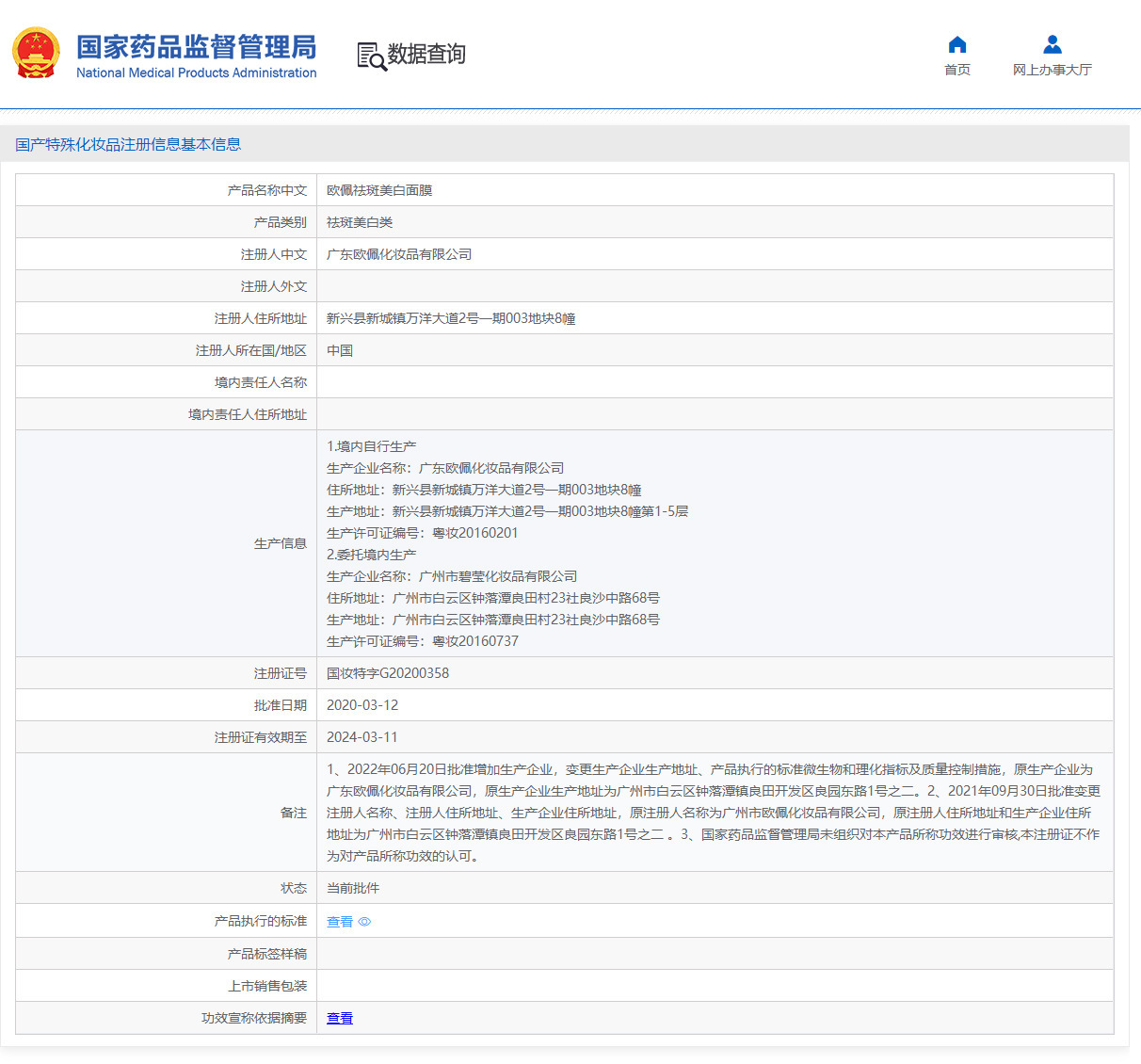Click the 产品类别 value 祛斑美白类
This screenshot has height=1064, width=1141.
pyautogui.click(x=359, y=221)
